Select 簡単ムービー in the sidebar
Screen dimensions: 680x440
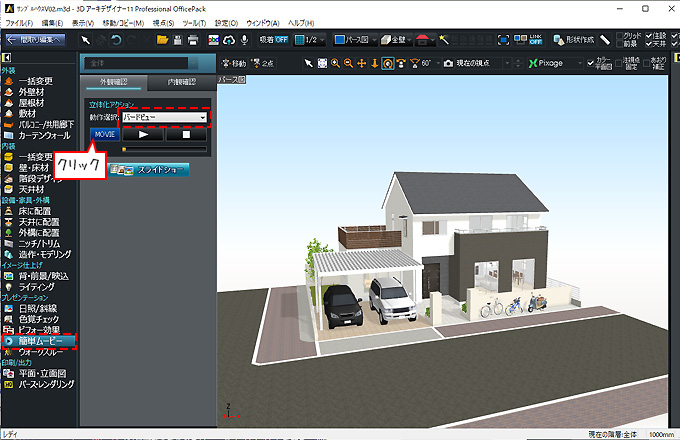coord(39,341)
